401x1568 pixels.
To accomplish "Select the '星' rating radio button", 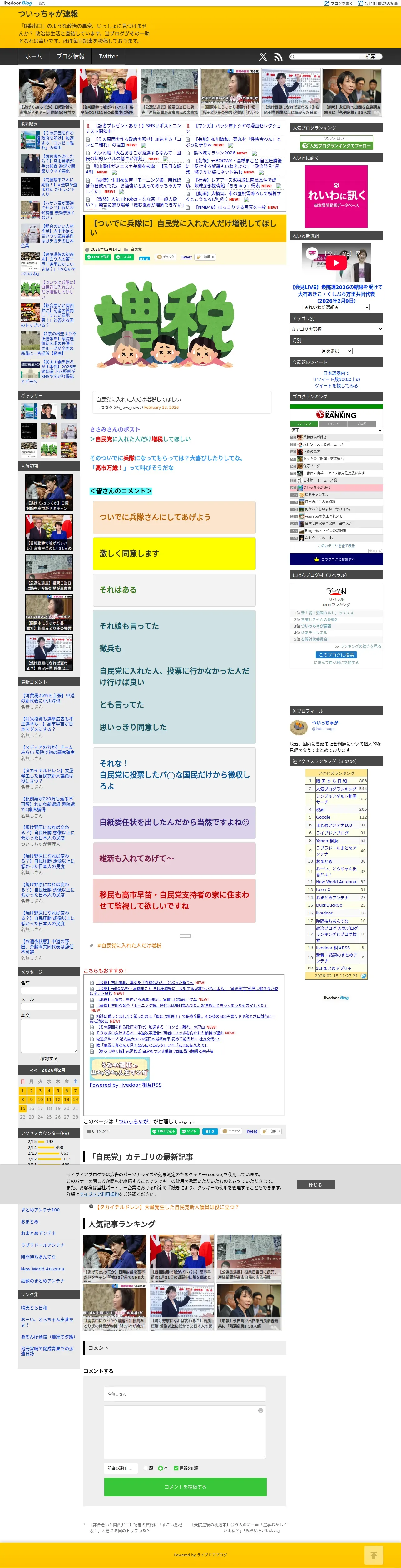I will coord(160,1468).
